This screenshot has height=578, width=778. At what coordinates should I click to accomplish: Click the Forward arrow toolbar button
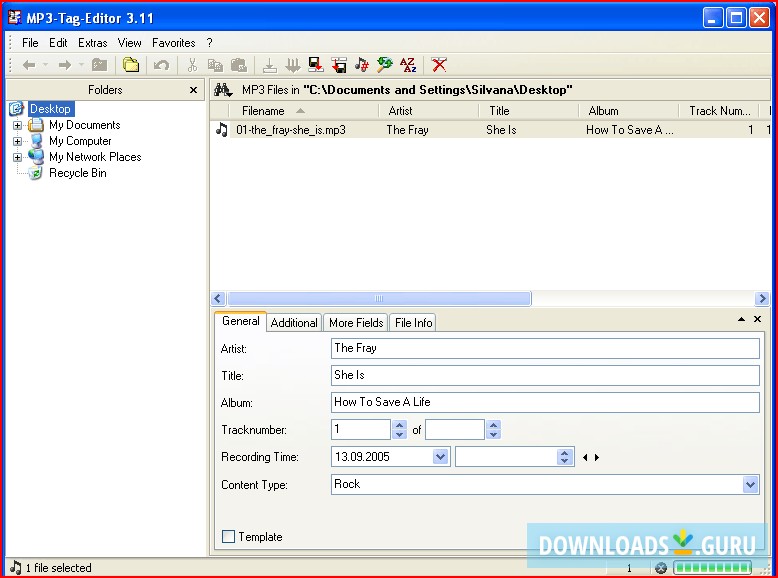[65, 65]
